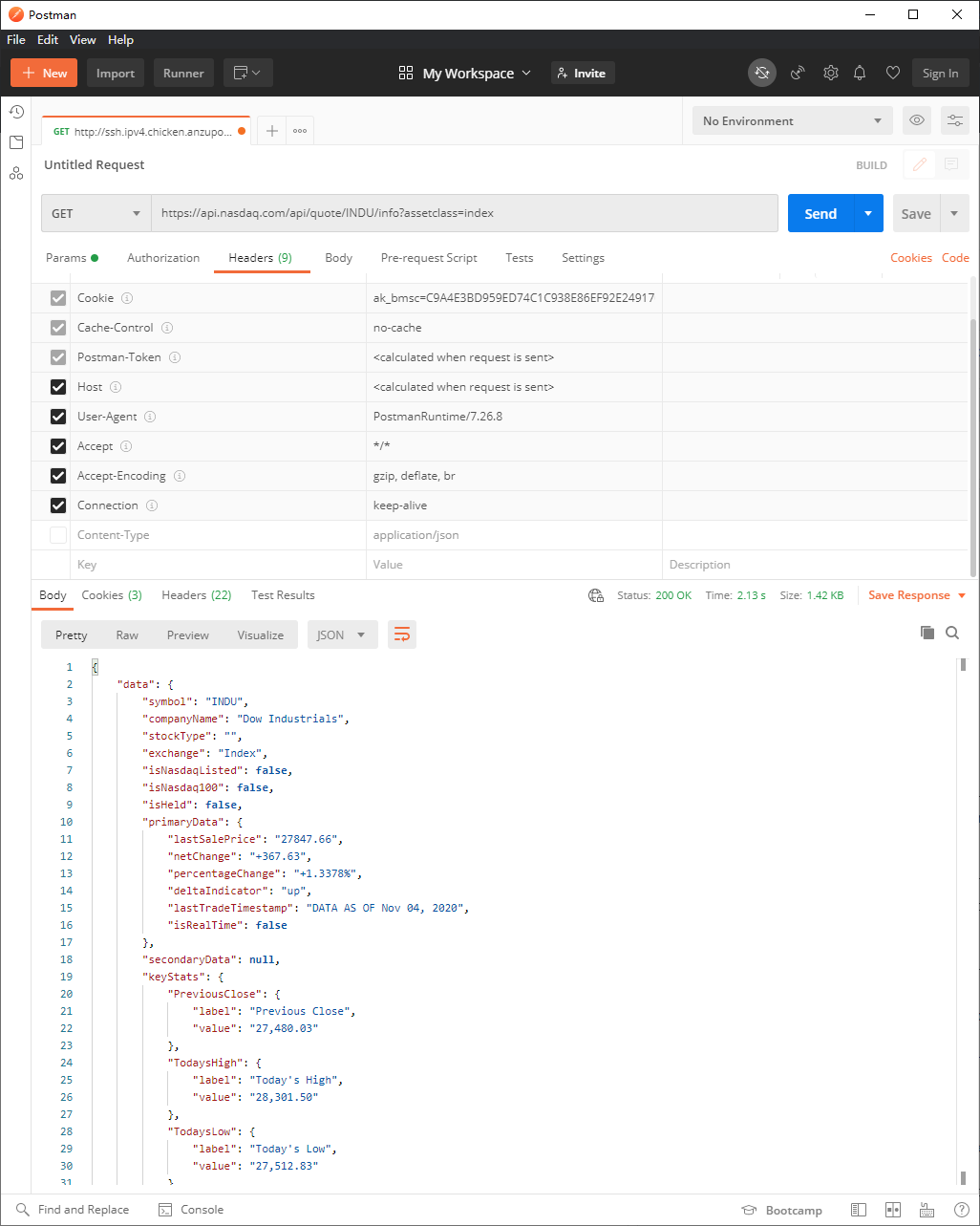Click the heart icon in header
The height and width of the screenshot is (1226, 980).
(x=893, y=73)
